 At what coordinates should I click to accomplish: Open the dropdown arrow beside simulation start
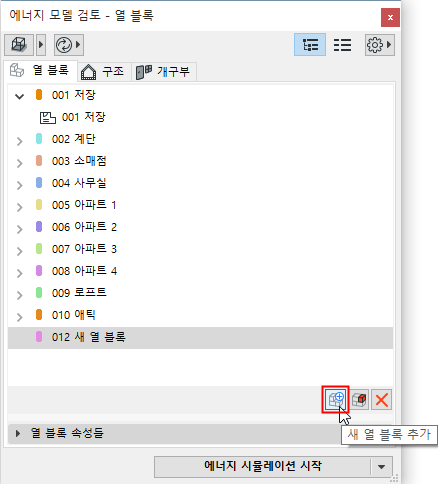coord(382,467)
